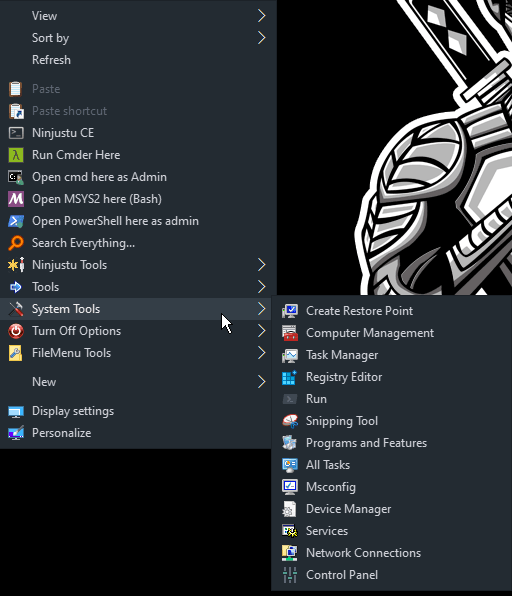Click the Snipping Tool scissors icon
The width and height of the screenshot is (512, 596).
click(290, 421)
